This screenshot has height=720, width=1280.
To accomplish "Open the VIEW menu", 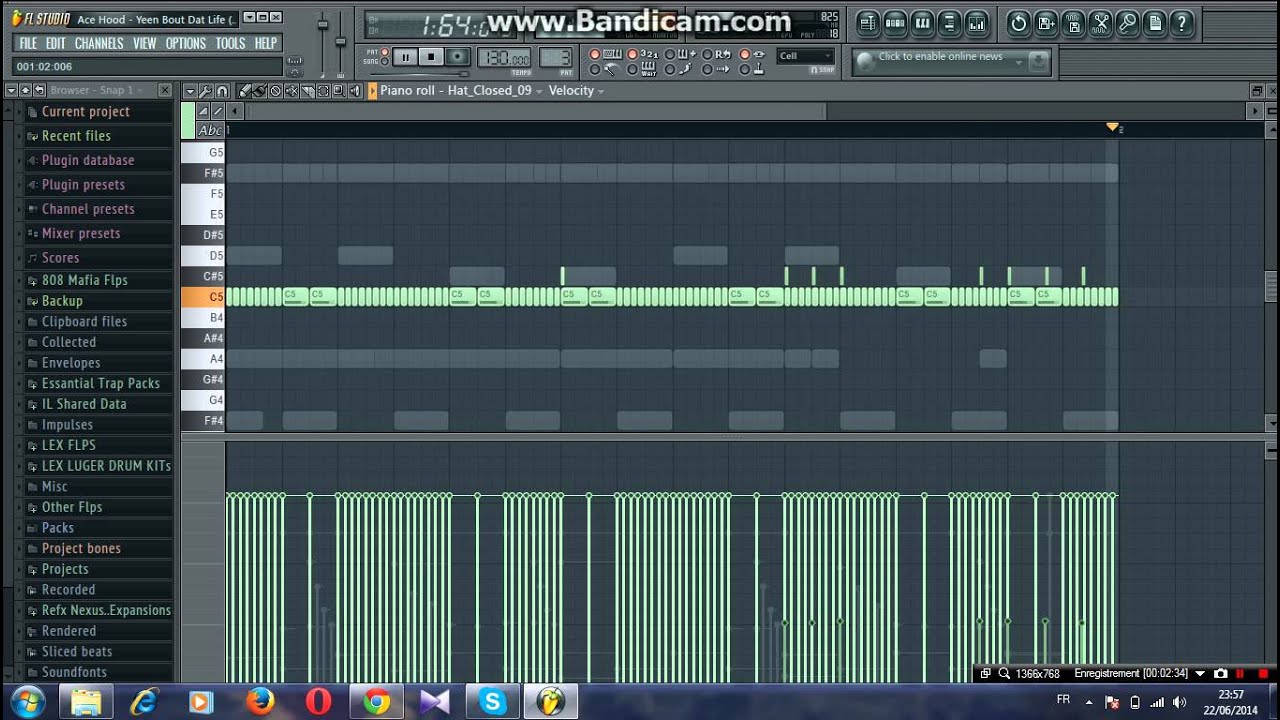I will coord(145,43).
